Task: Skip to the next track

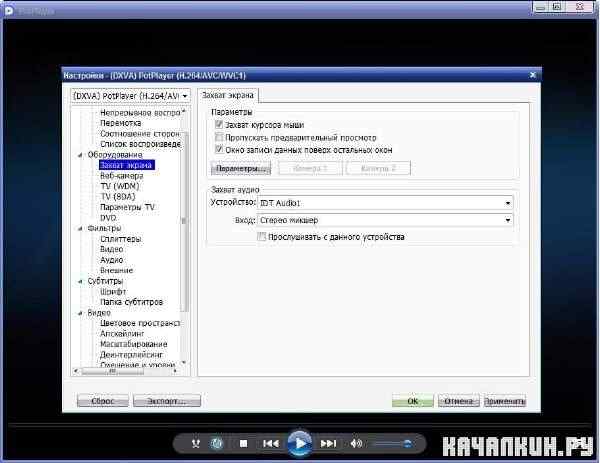Action: pyautogui.click(x=328, y=443)
